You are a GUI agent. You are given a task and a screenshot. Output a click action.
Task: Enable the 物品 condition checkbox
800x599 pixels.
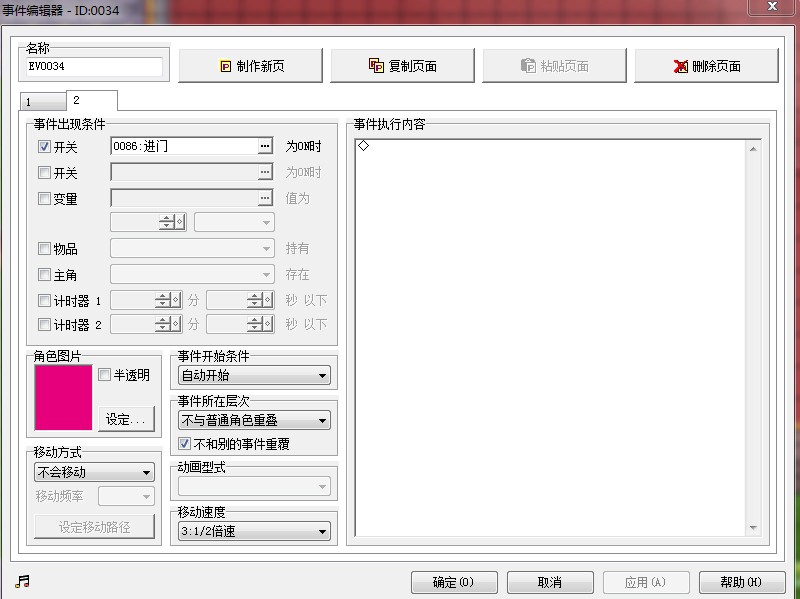[44, 248]
